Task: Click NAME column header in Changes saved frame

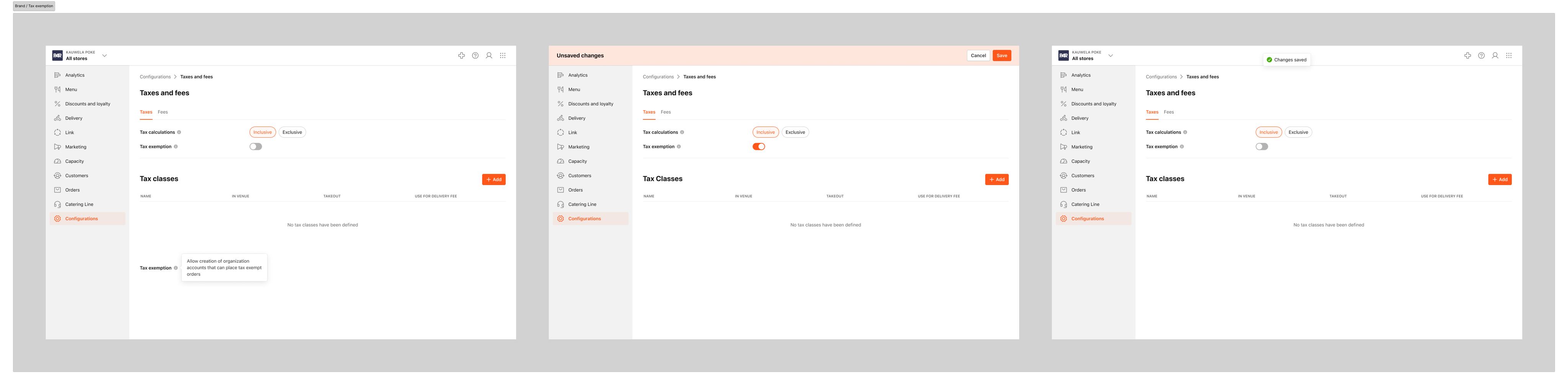Action: coord(1151,197)
